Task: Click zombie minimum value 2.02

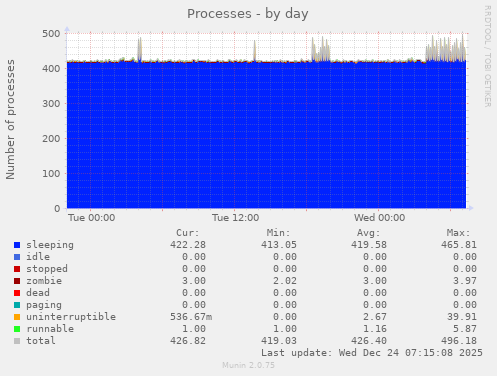Action: click(285, 281)
